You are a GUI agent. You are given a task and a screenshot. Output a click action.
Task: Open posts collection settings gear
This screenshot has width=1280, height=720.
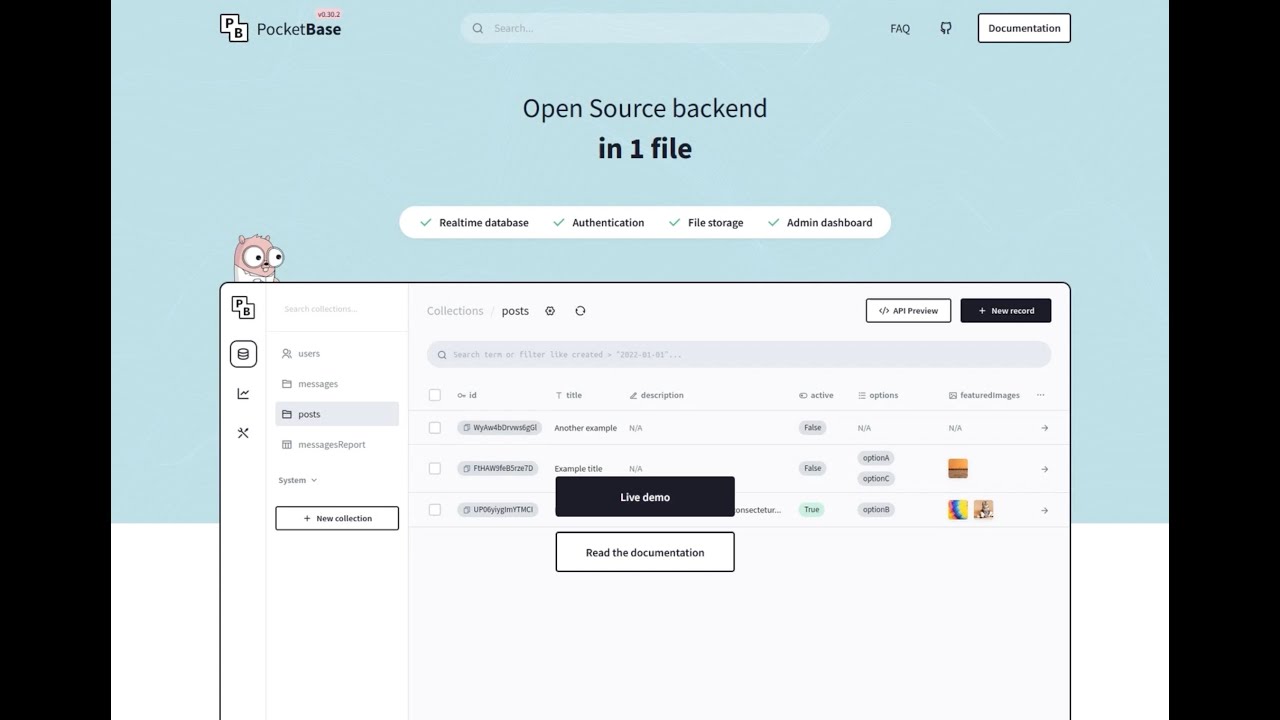[550, 311]
